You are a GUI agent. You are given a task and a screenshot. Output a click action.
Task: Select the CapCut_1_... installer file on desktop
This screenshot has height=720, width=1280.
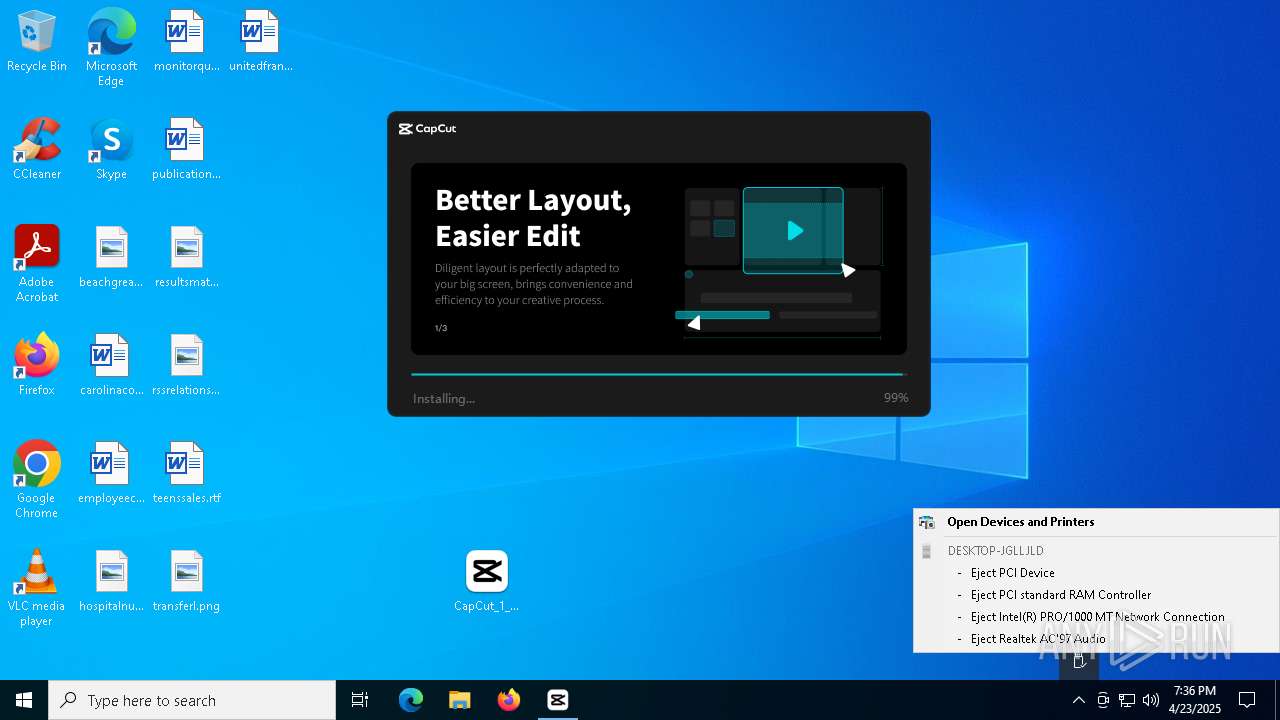(x=487, y=582)
